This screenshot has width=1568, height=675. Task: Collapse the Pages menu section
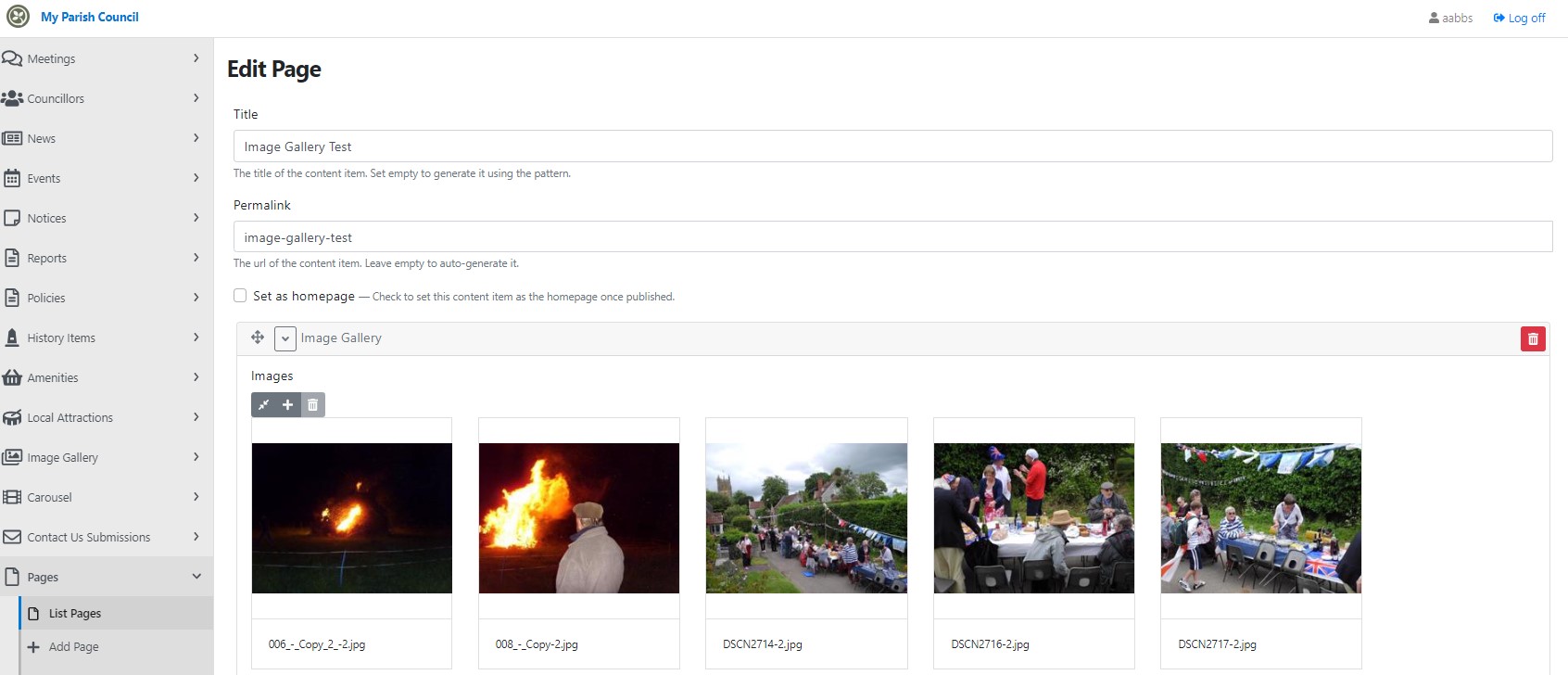point(196,577)
